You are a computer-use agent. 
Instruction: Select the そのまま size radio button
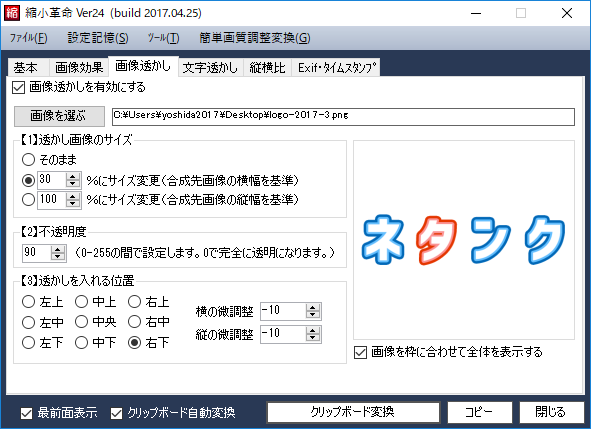click(x=28, y=159)
